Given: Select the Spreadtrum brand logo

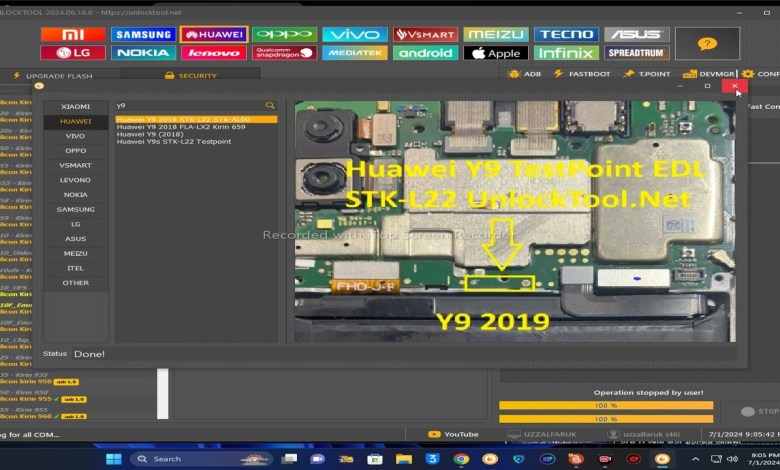Looking at the screenshot, I should 637,53.
